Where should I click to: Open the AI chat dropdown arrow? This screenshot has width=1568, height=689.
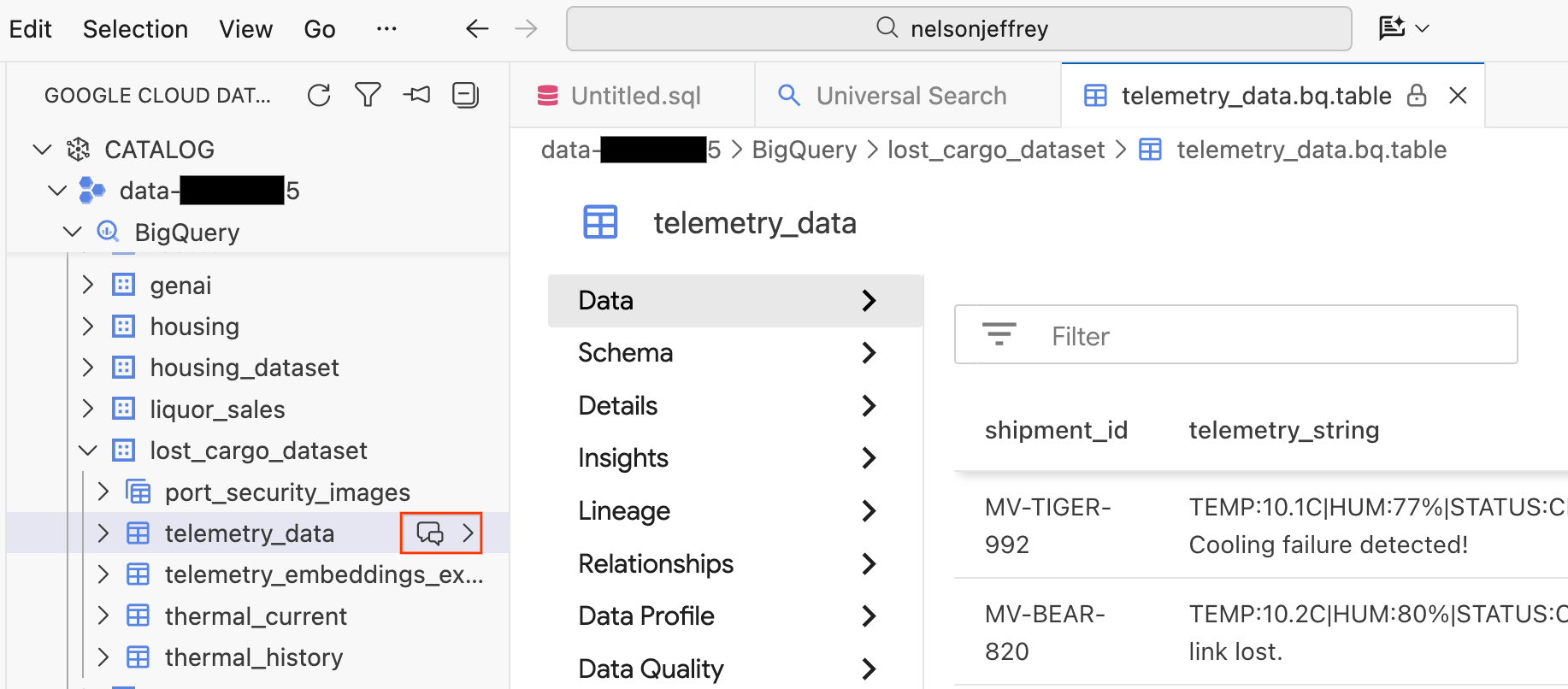(x=1423, y=28)
